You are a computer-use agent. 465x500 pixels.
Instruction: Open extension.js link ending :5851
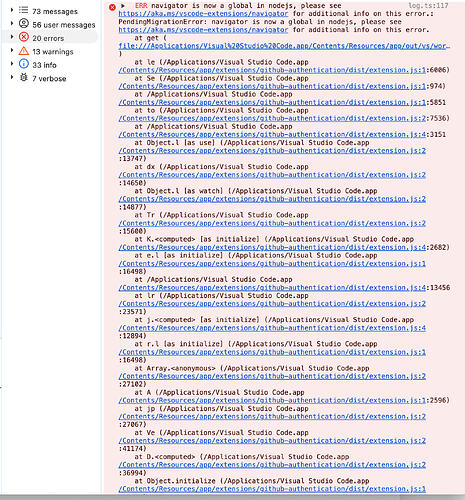click(272, 102)
